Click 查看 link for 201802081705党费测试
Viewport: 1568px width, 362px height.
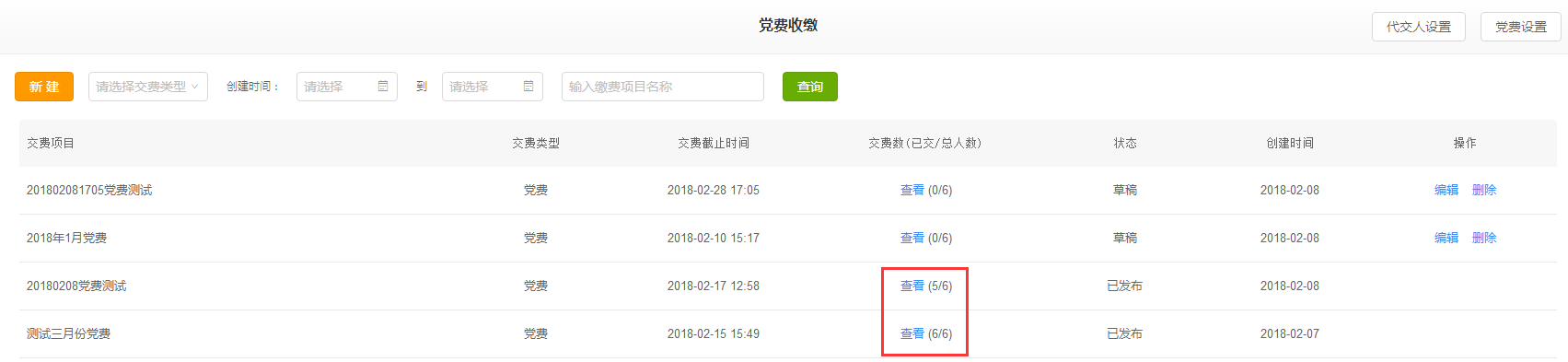pyautogui.click(x=912, y=190)
